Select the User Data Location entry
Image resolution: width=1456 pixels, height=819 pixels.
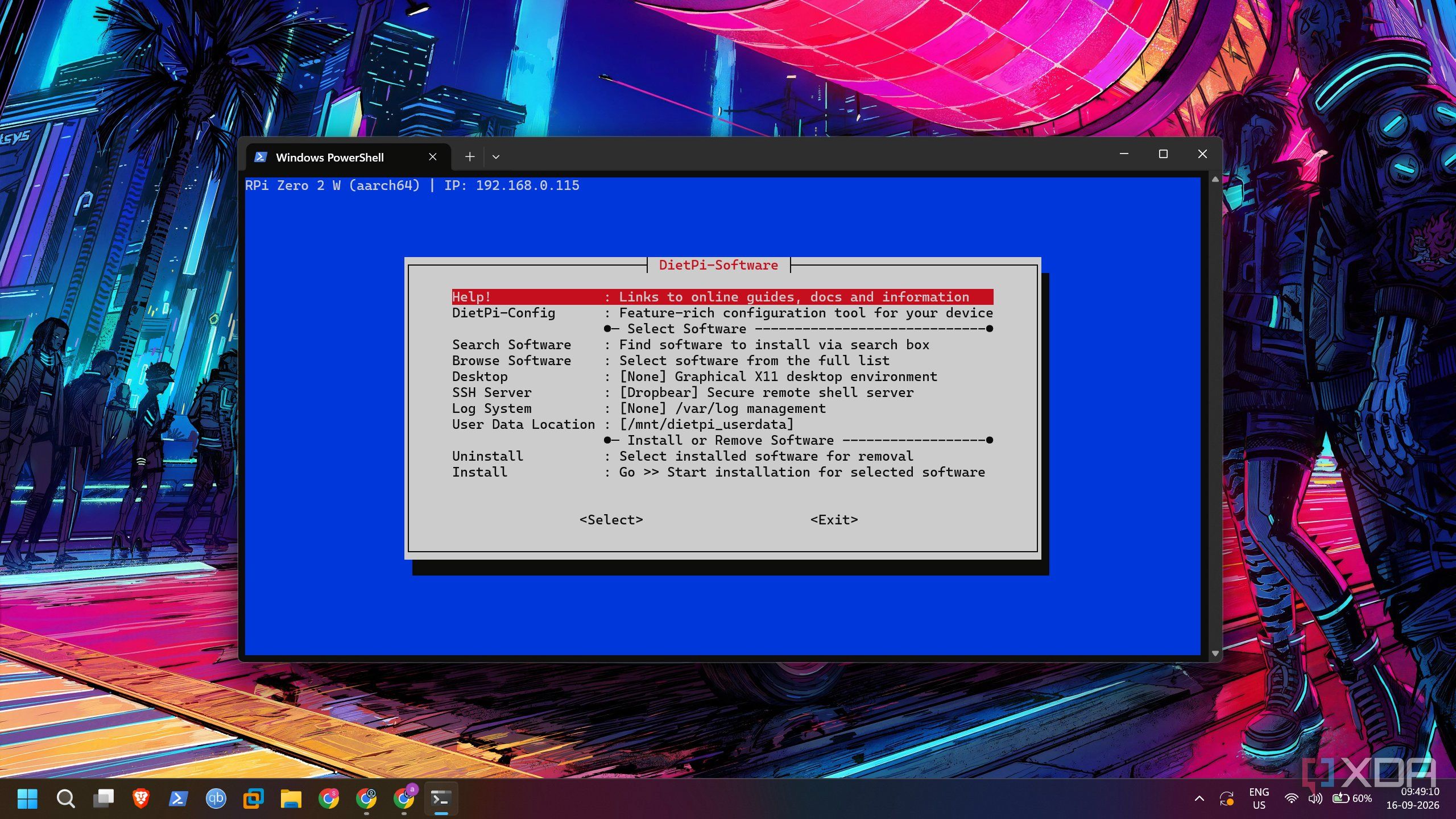[x=722, y=424]
